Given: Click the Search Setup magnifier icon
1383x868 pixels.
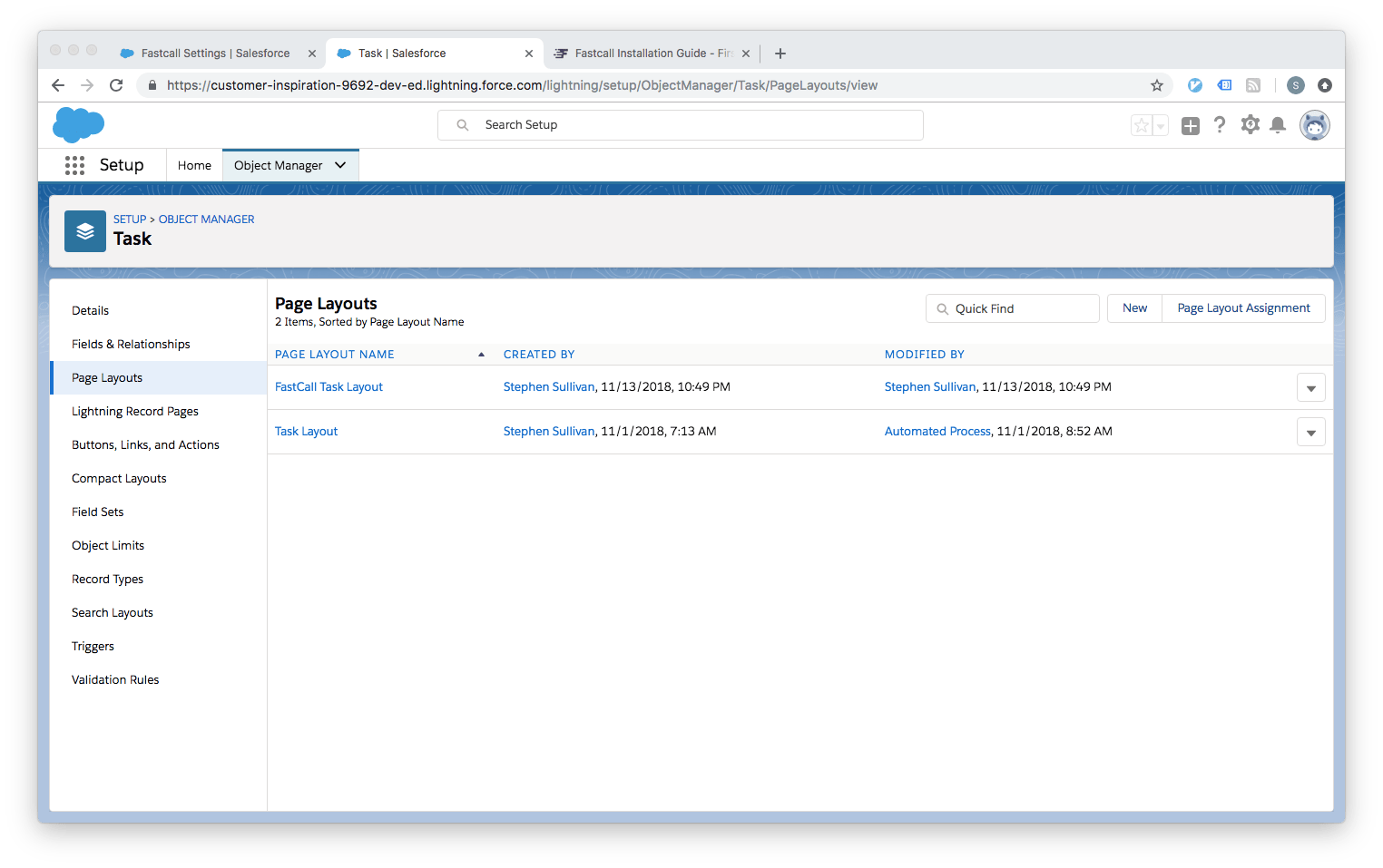Looking at the screenshot, I should coord(463,124).
